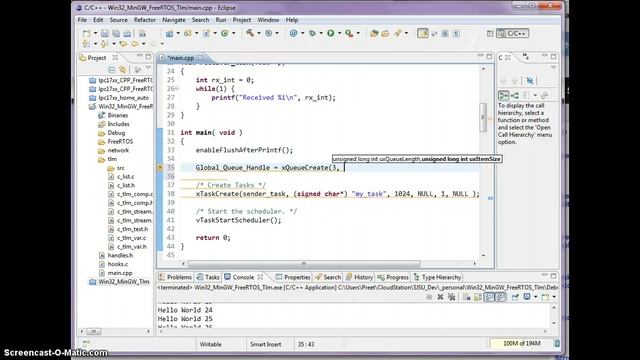This screenshot has width=640, height=360.
Task: Remove All Terminated Launches in Console
Action: [x=451, y=297]
